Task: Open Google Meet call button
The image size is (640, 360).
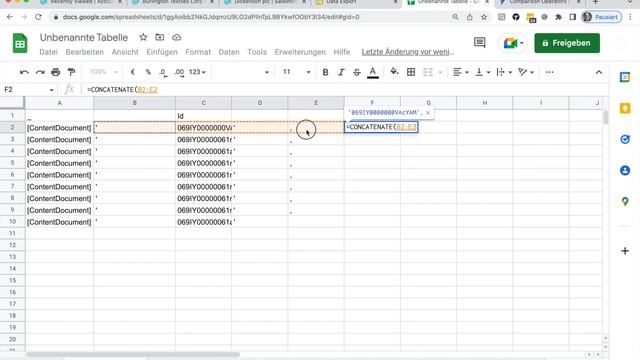Action: [x=513, y=43]
